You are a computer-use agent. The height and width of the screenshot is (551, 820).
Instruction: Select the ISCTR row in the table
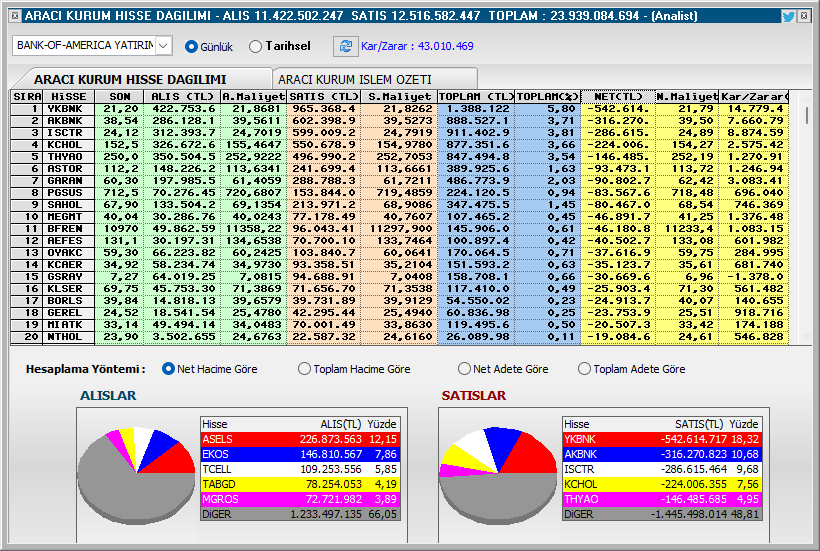tap(400, 133)
